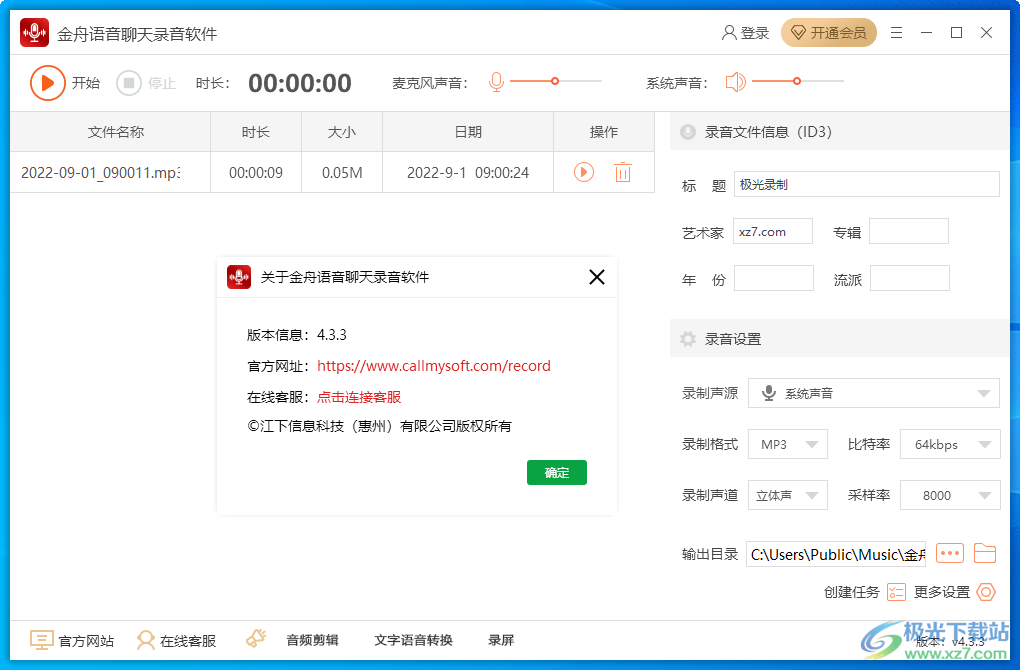Viewport: 1020px width, 670px height.
Task: Click the 创建任务 task list icon
Action: point(896,592)
